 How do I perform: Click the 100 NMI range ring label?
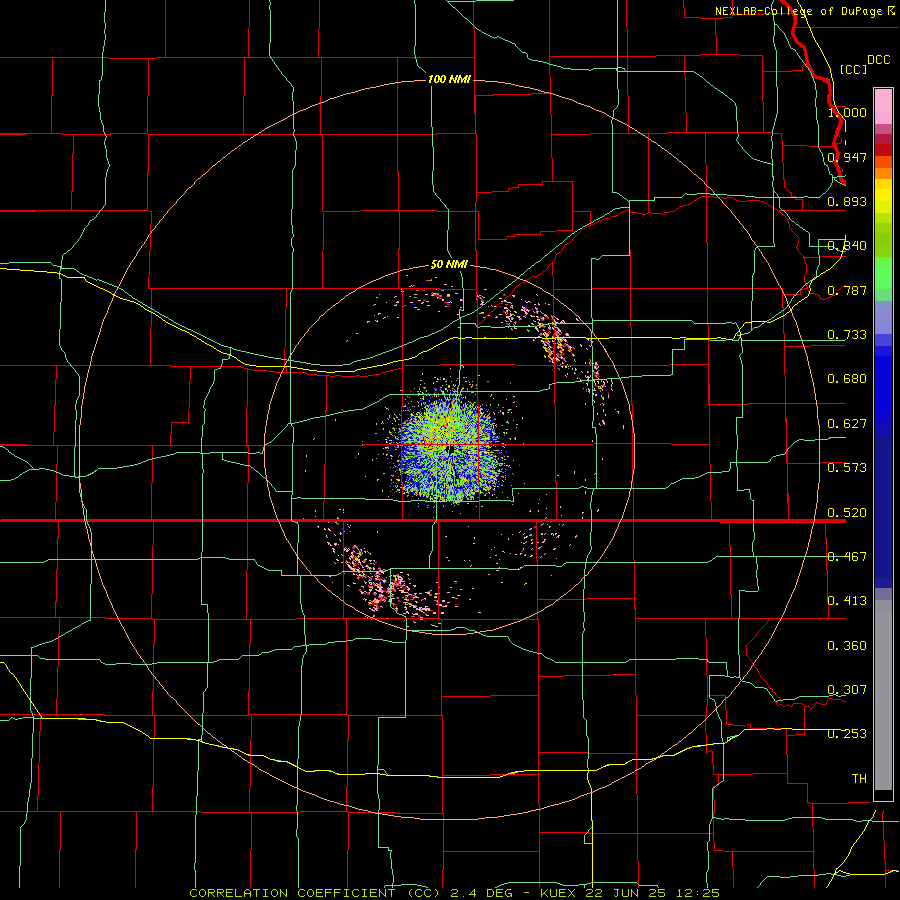pos(449,79)
